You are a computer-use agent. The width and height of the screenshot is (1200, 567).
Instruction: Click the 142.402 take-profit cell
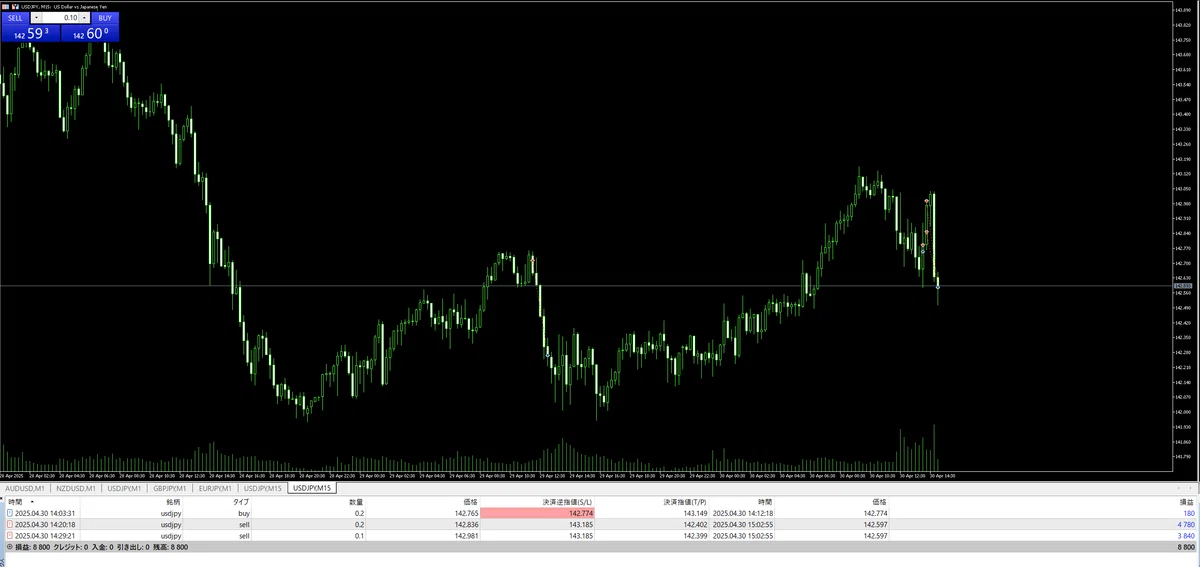(696, 524)
